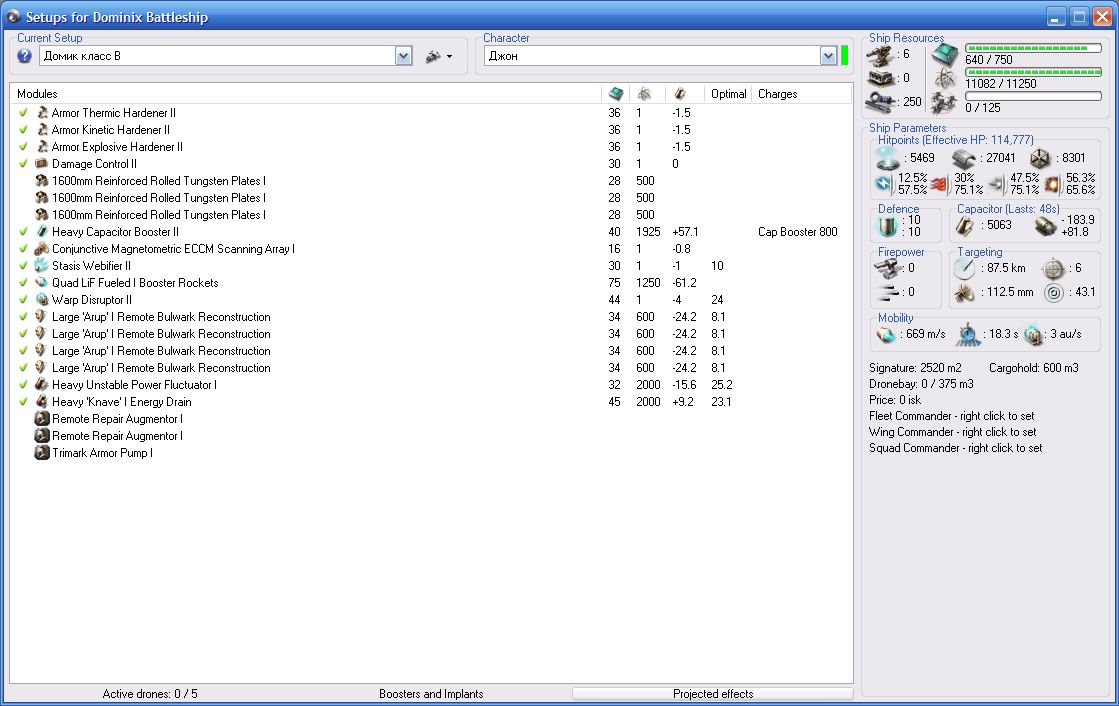This screenshot has width=1119, height=706.
Task: Toggle Conjunctive Magnetometric ECCM checkmark
Action: pyautogui.click(x=24, y=248)
